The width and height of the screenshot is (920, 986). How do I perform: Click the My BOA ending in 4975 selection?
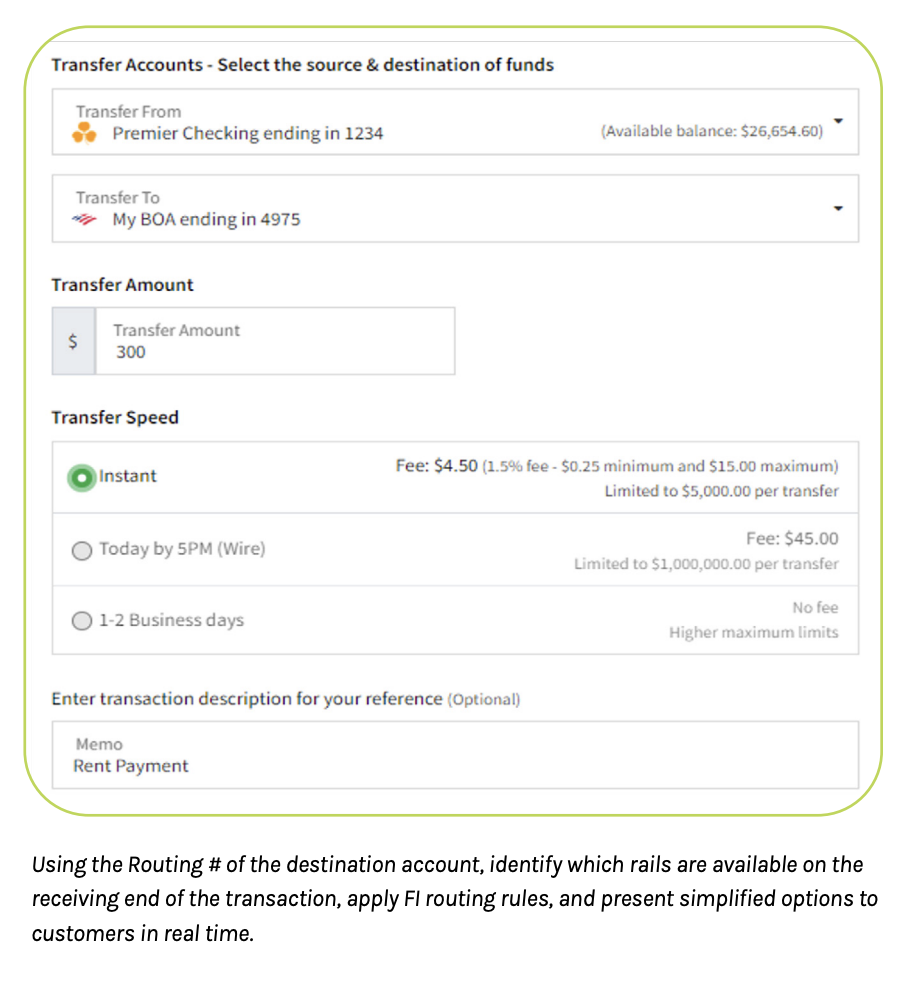click(206, 219)
